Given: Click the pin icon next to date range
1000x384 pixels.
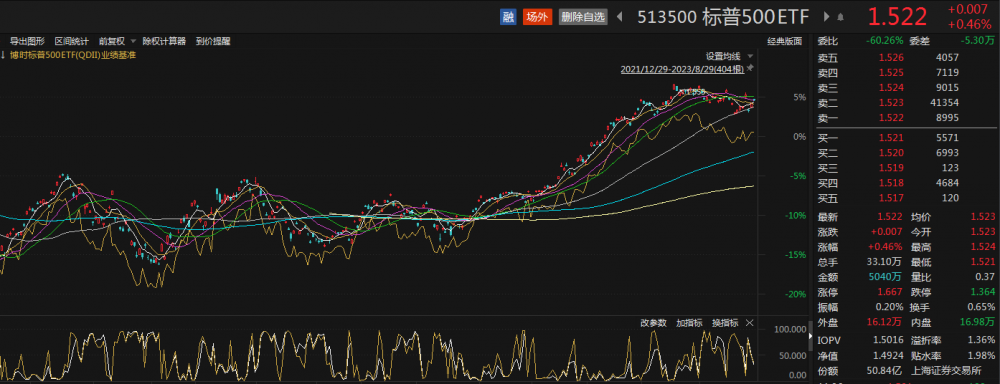Looking at the screenshot, I should coord(750,68).
